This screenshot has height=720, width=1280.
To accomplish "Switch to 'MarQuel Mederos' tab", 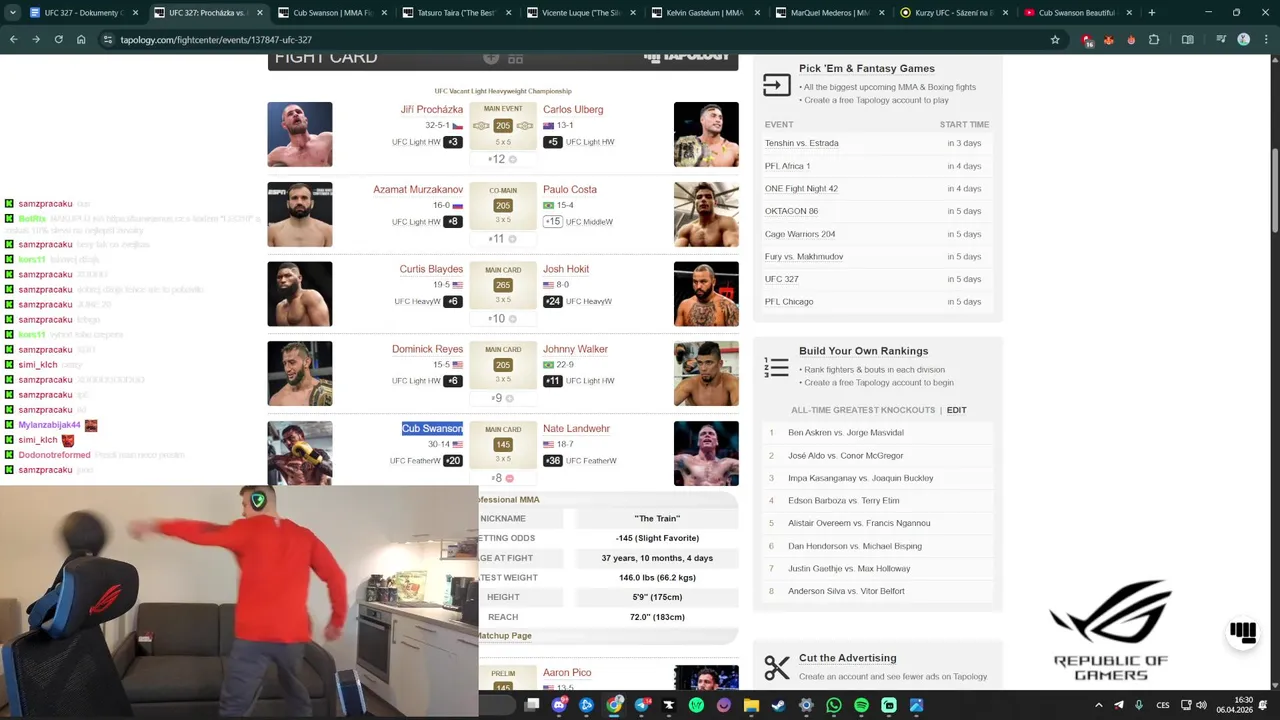I will pyautogui.click(x=828, y=13).
